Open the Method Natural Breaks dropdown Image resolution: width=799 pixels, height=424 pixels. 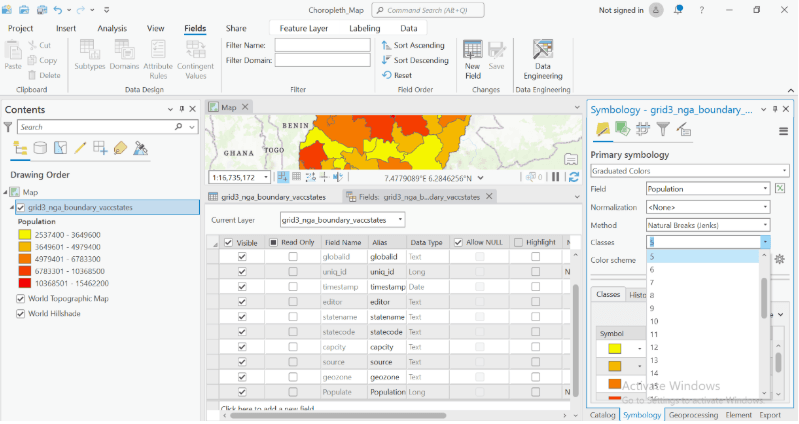708,225
